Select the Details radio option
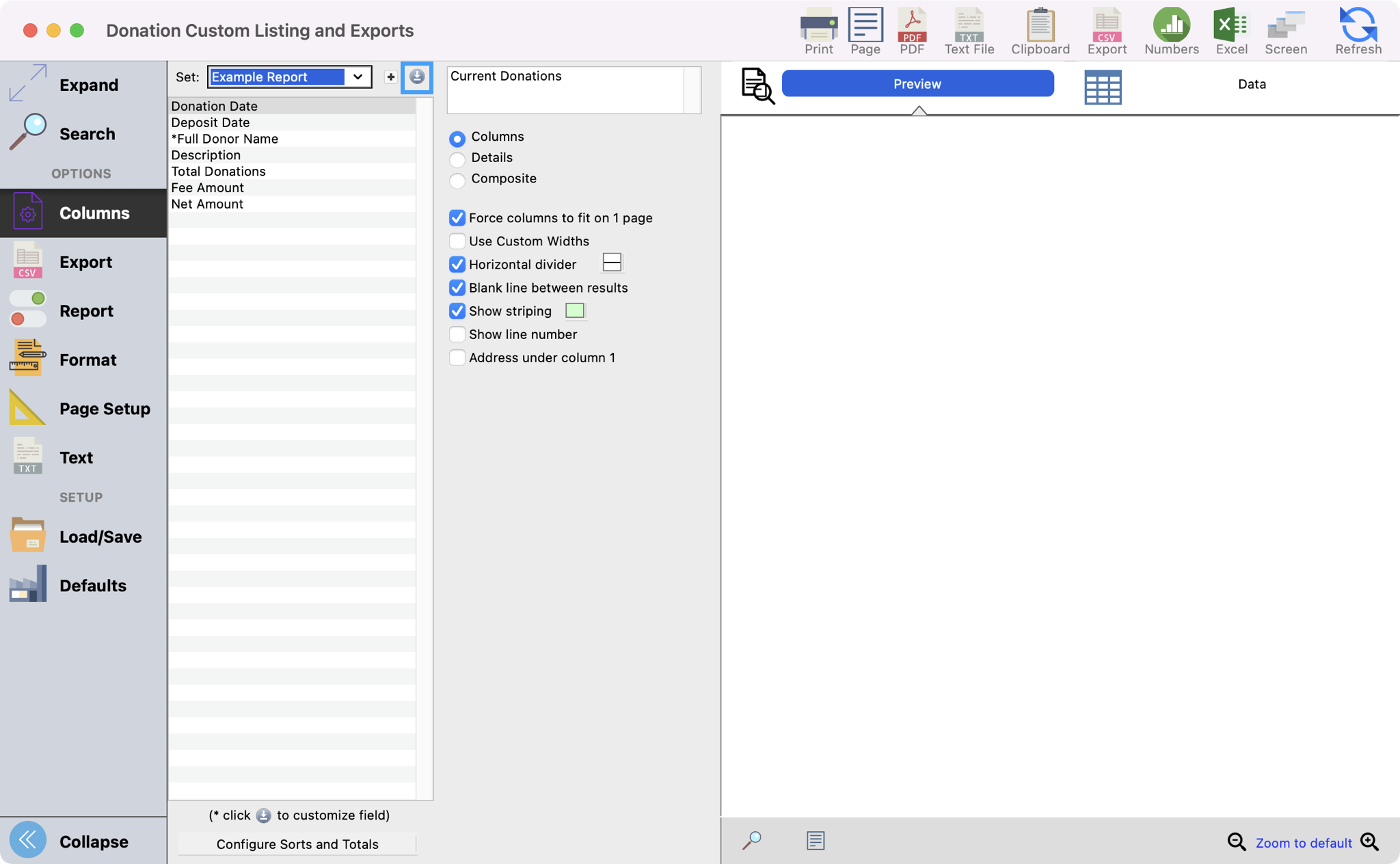1400x864 pixels. tap(457, 159)
